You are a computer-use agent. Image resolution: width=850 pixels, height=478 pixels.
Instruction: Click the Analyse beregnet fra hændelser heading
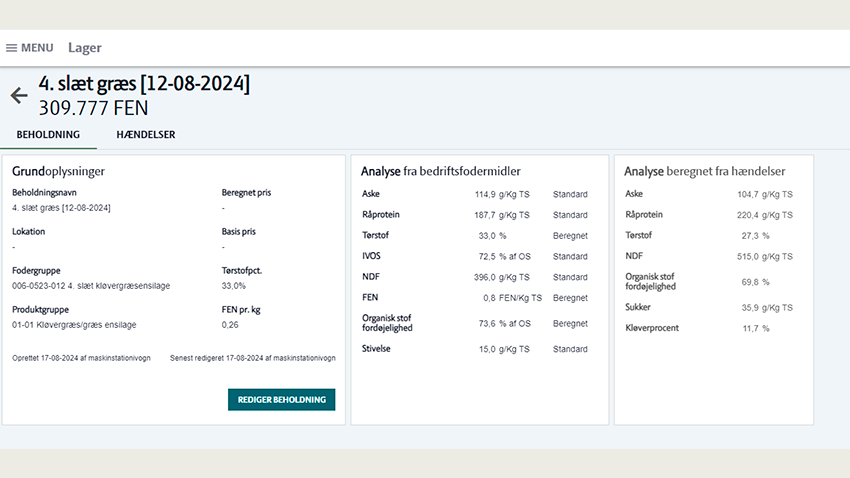(x=705, y=171)
